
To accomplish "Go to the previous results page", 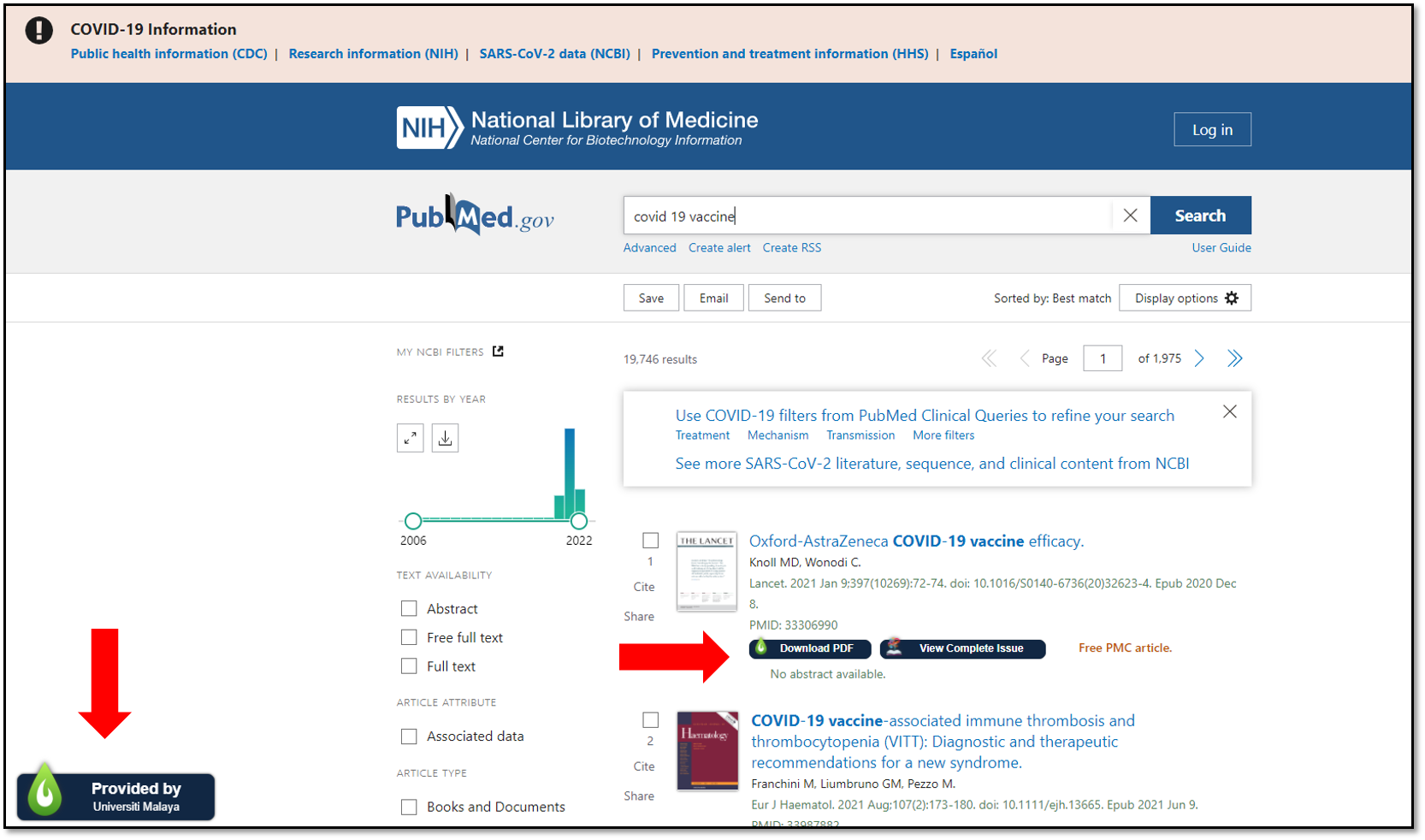I will point(1024,358).
